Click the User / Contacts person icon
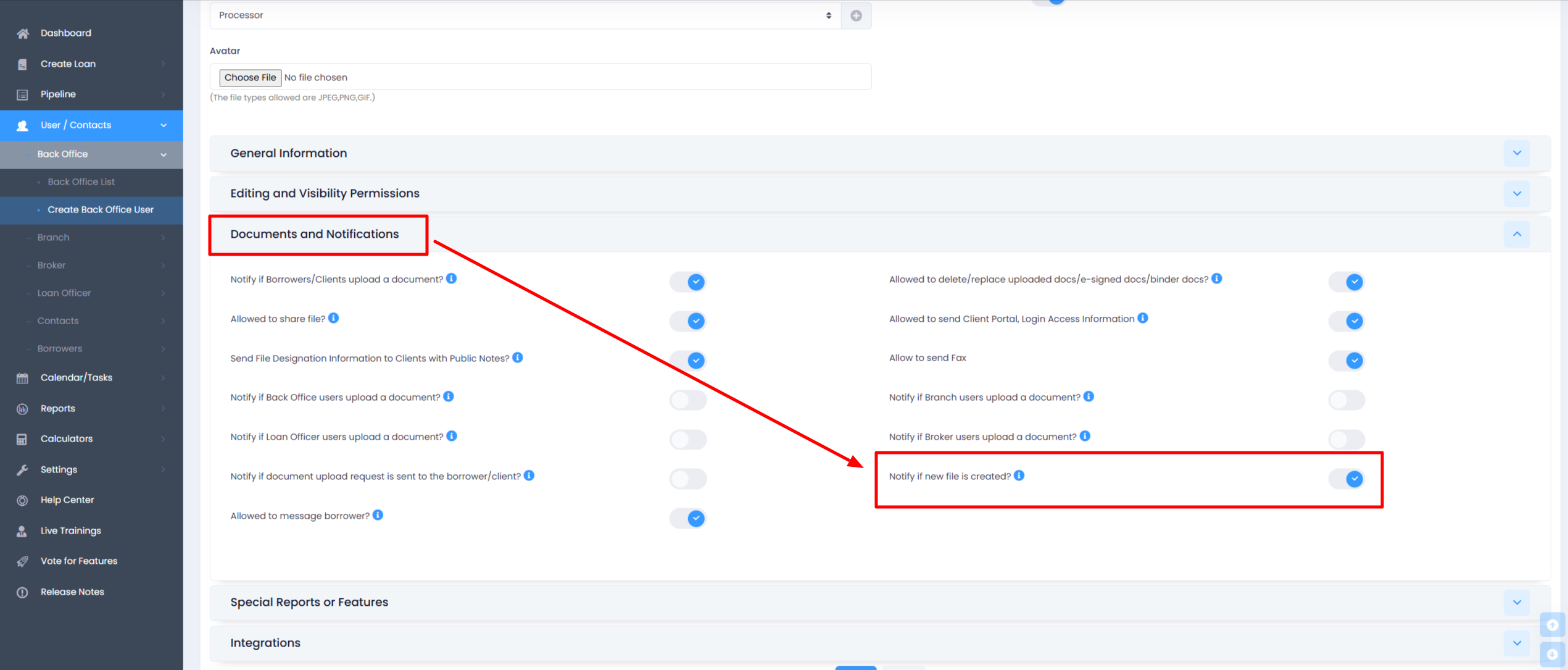 click(x=23, y=125)
